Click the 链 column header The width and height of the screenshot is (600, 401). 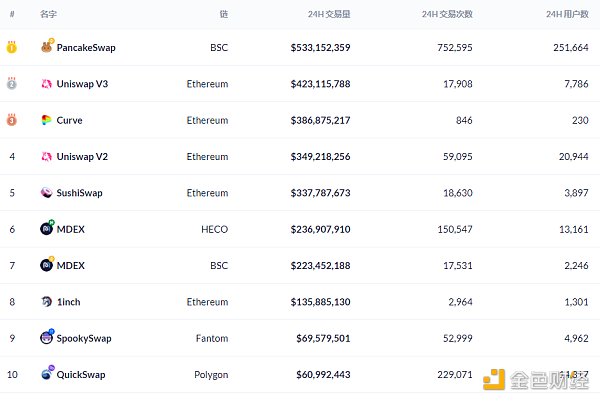(223, 15)
